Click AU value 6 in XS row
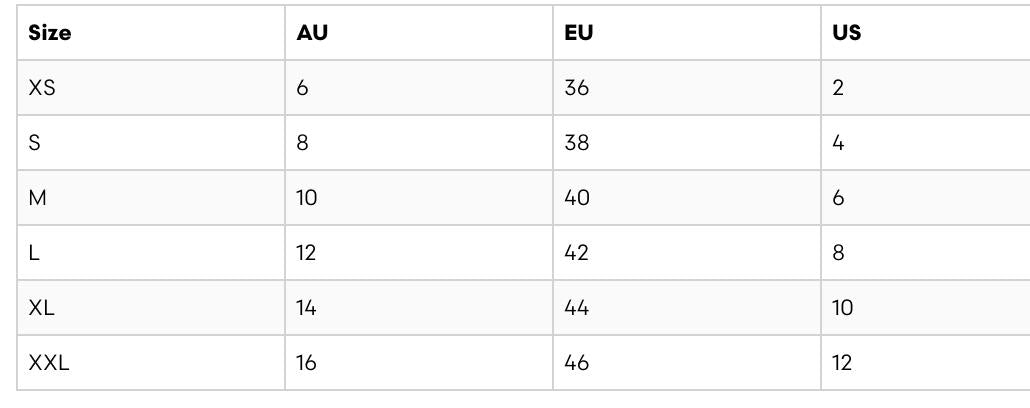The image size is (1030, 408). (419, 88)
